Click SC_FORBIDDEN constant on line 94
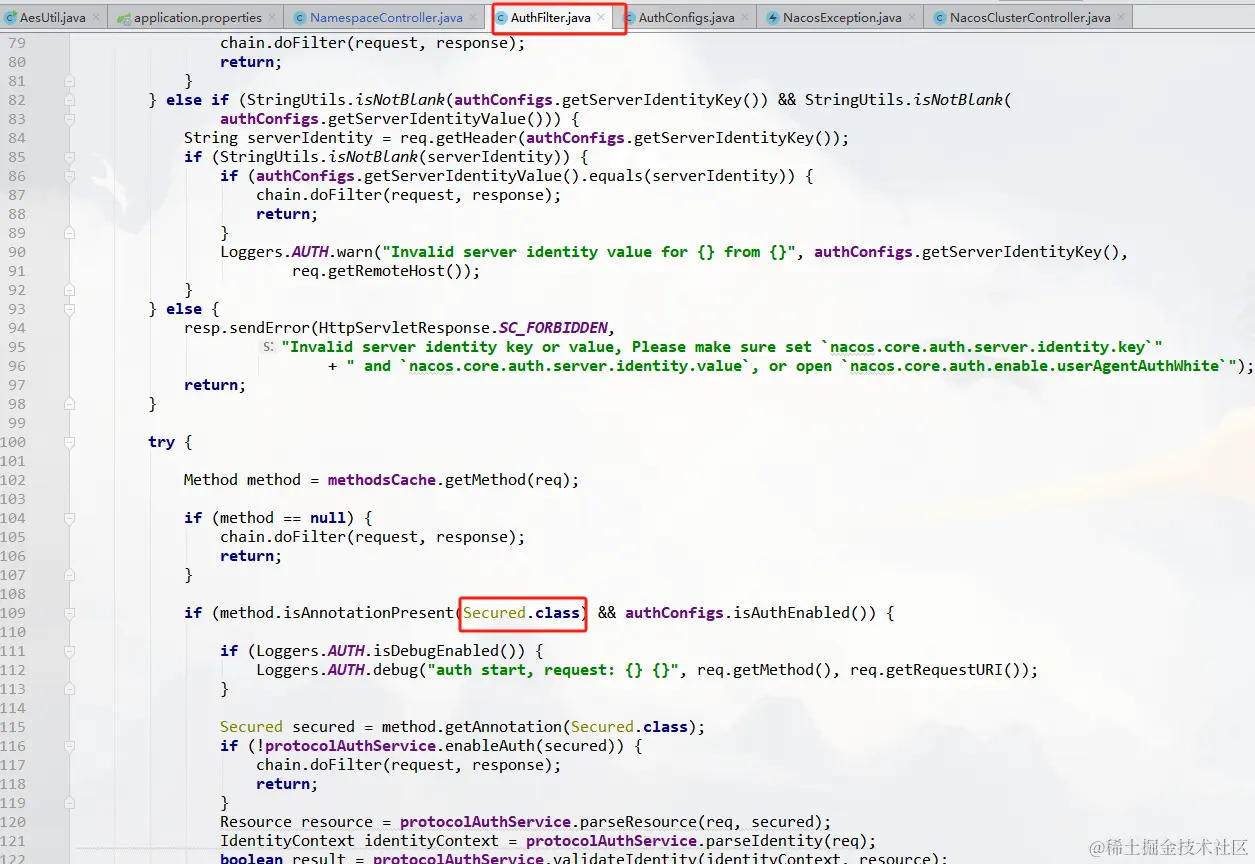The image size is (1255, 864). (x=553, y=328)
